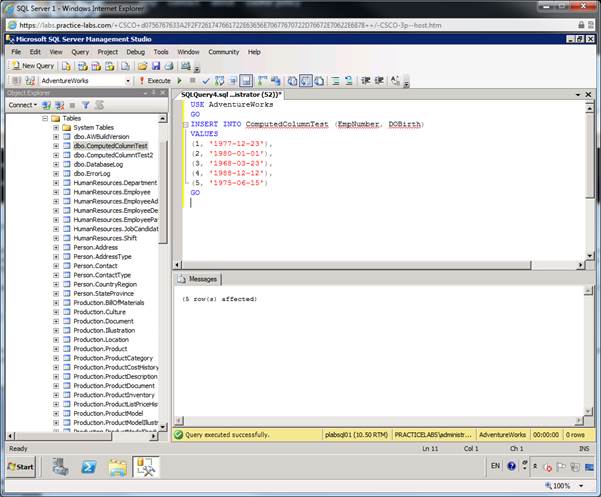
Task: Click the Cancel Executing Query stop icon
Action: coord(193,80)
